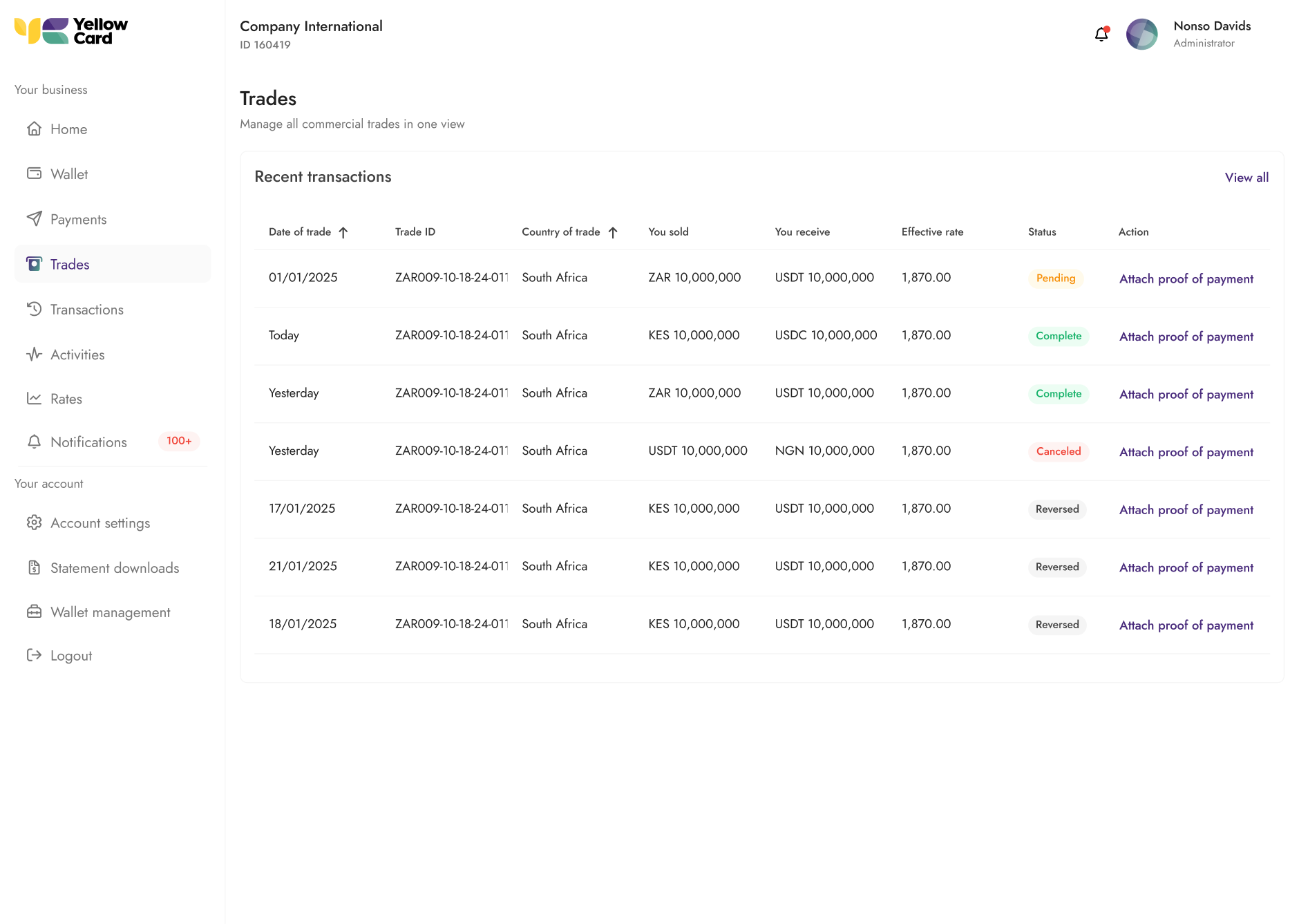Click the Activities pulse icon

pos(34,354)
